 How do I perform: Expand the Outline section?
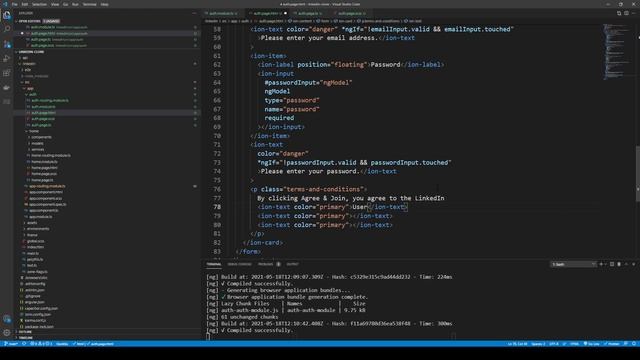(x=25, y=332)
